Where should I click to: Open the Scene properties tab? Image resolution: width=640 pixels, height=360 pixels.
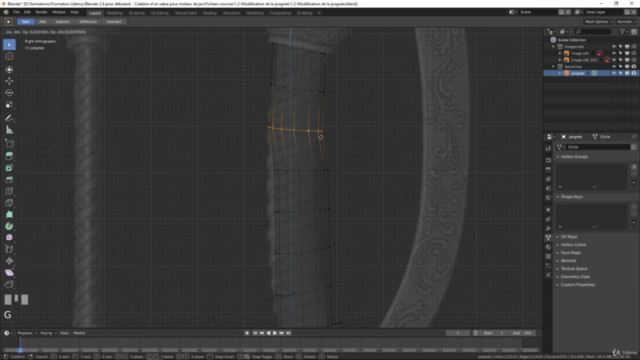pyautogui.click(x=548, y=188)
